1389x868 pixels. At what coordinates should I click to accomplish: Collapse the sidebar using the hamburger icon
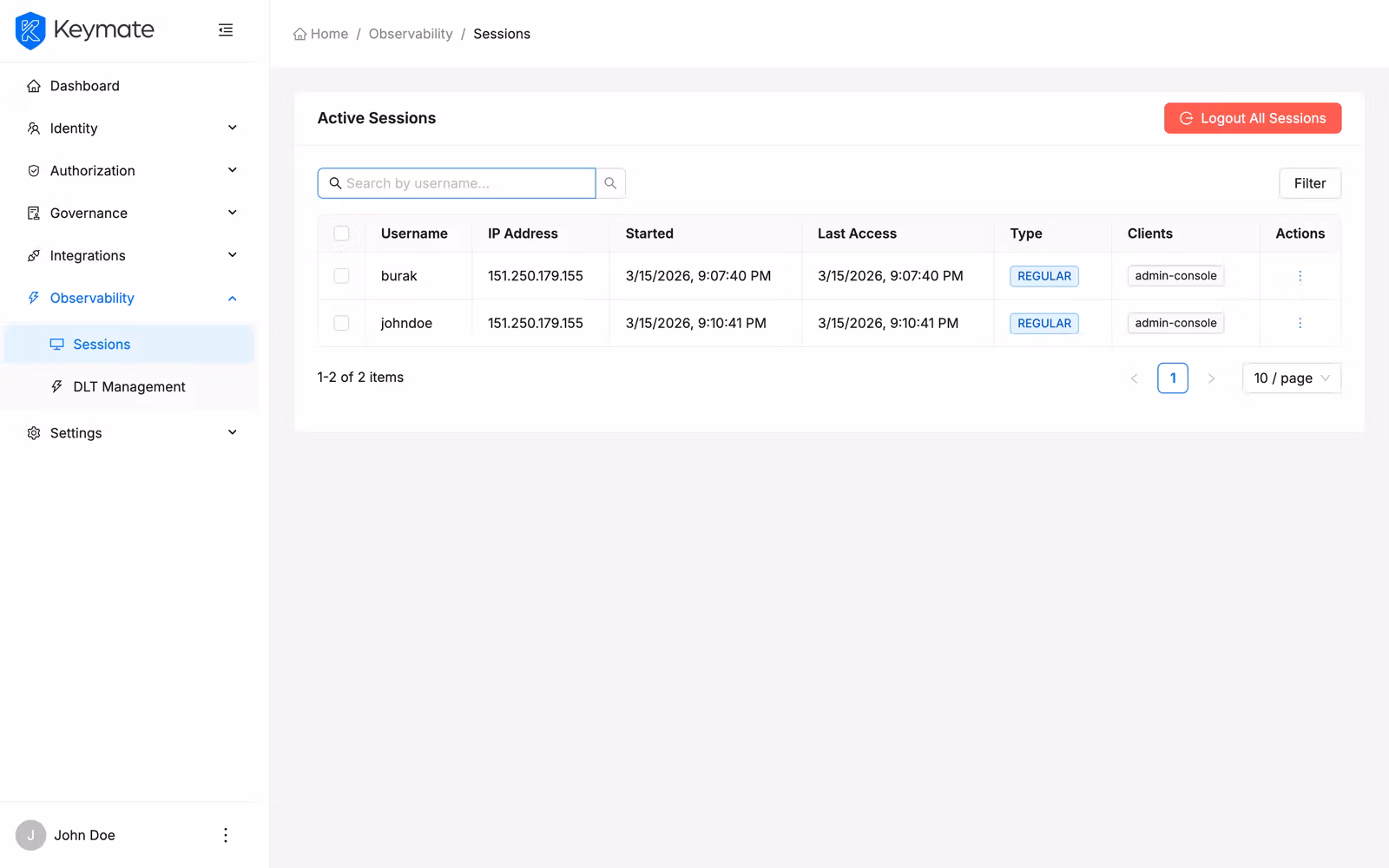226,30
